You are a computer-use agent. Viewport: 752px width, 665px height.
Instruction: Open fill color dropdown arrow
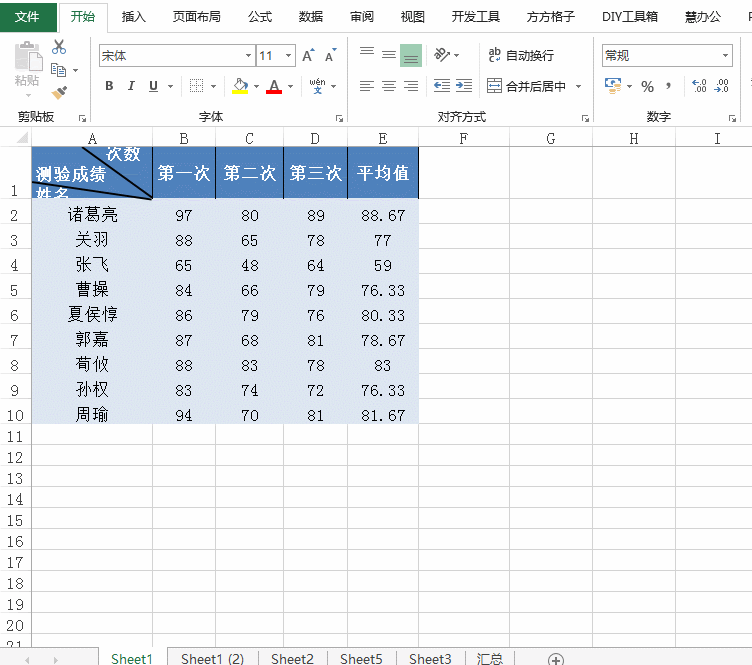click(256, 86)
